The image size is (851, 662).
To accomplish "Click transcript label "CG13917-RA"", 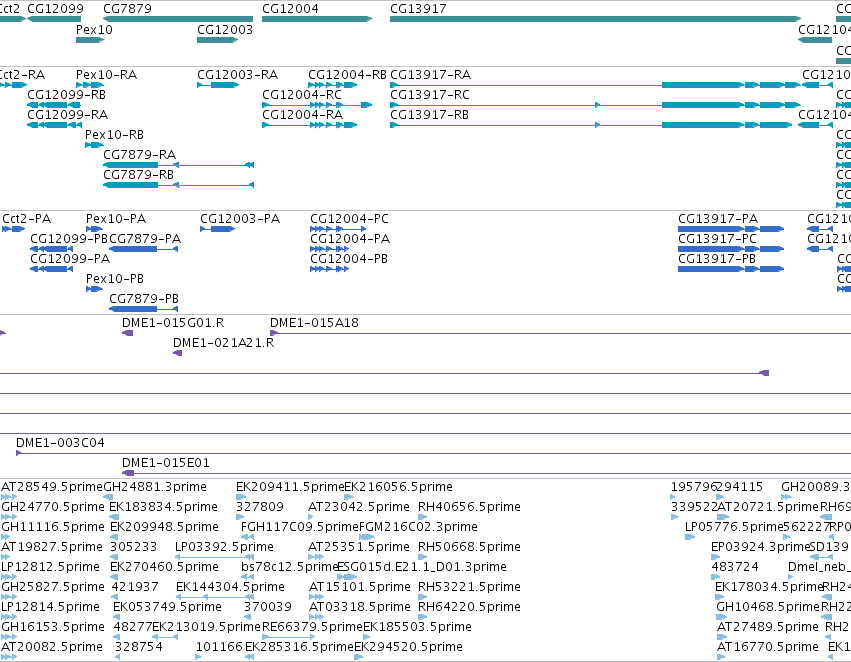I will click(431, 74).
